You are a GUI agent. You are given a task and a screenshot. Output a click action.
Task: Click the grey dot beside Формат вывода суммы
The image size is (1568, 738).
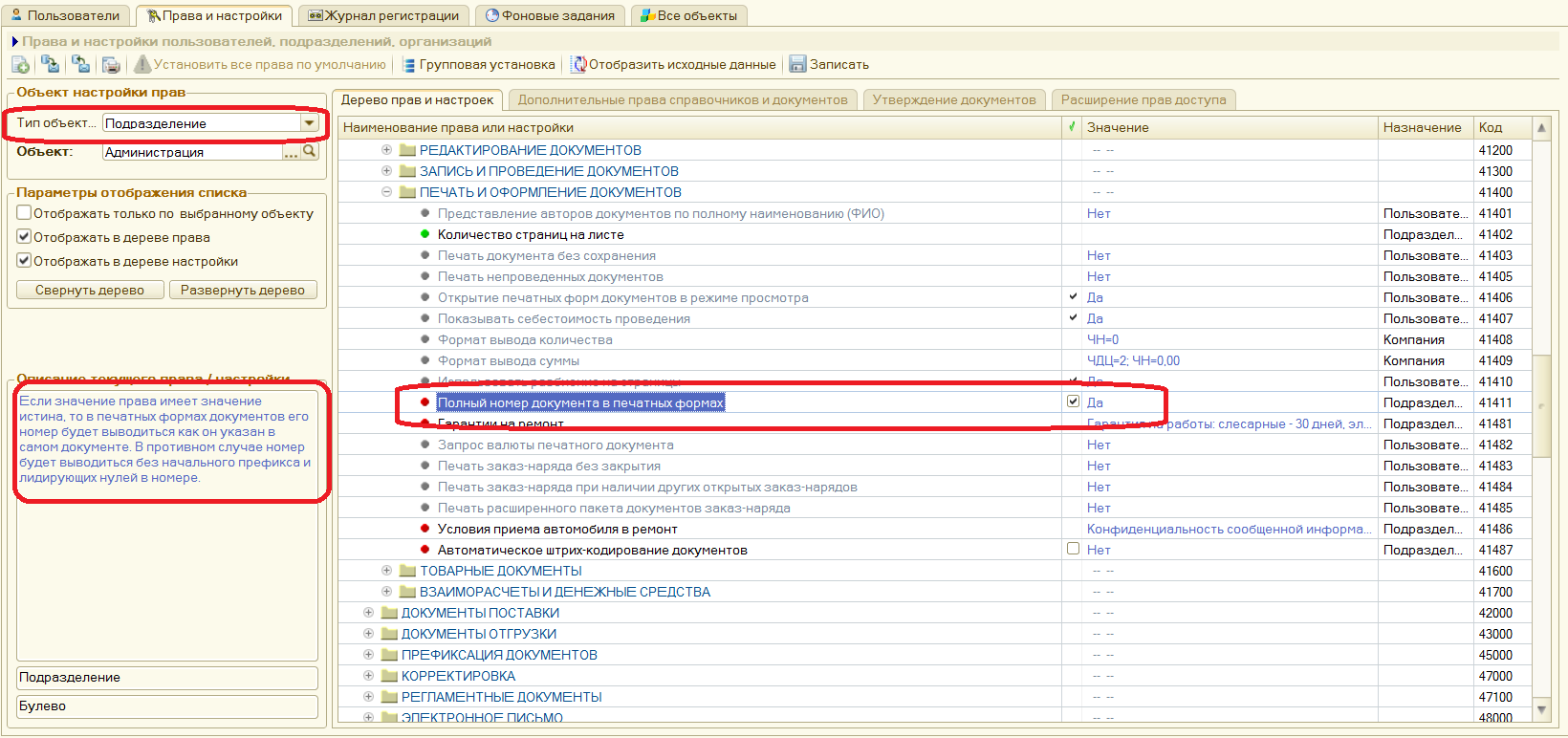[425, 360]
